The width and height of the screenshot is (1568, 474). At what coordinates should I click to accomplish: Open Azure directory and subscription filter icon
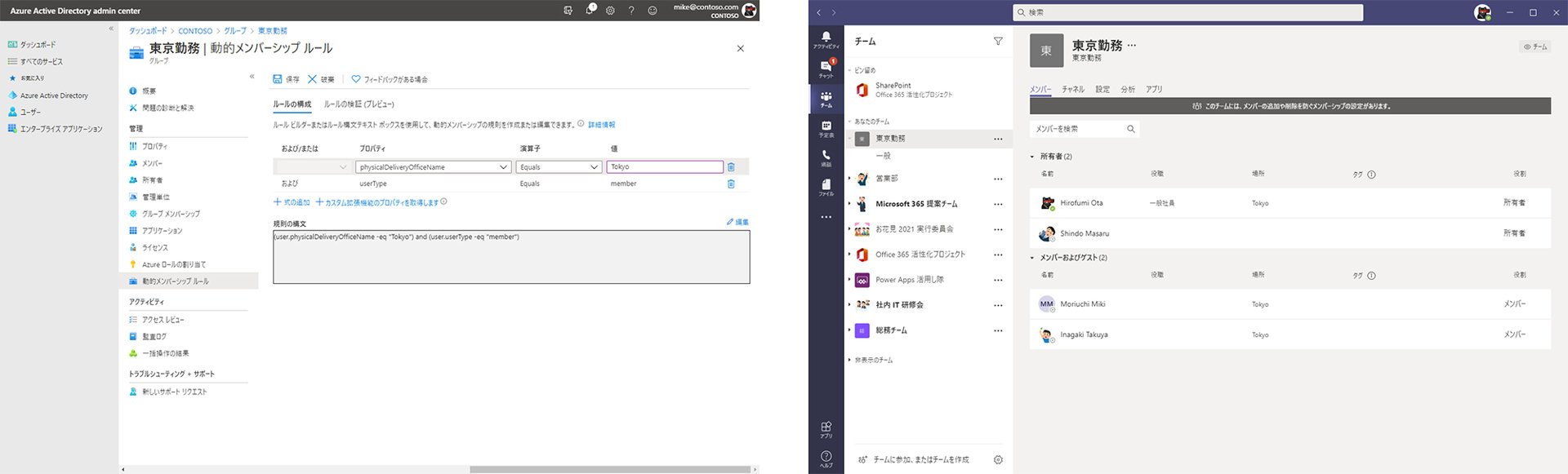coord(568,11)
